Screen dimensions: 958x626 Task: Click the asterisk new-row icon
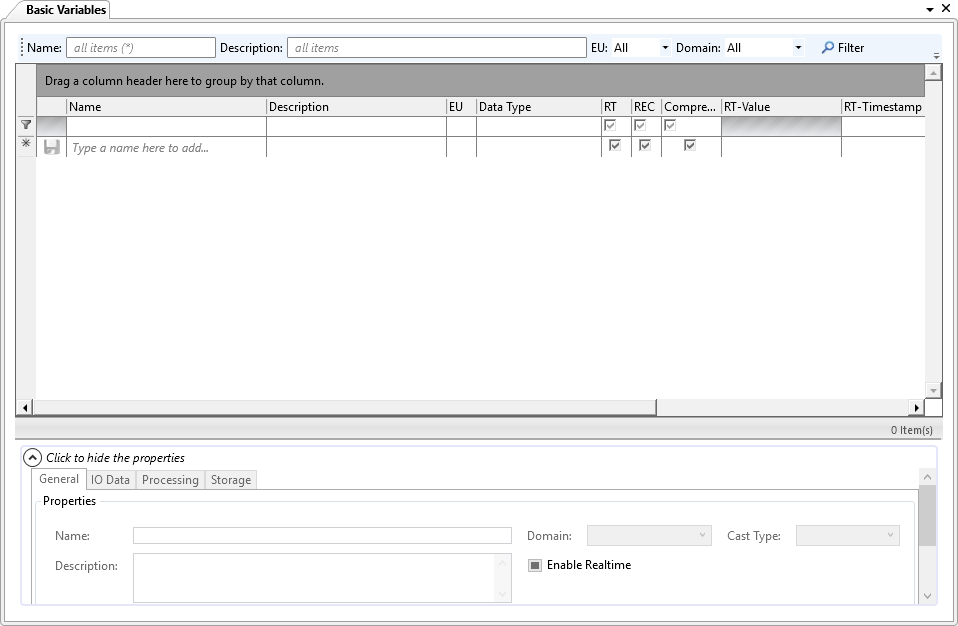pyautogui.click(x=25, y=144)
